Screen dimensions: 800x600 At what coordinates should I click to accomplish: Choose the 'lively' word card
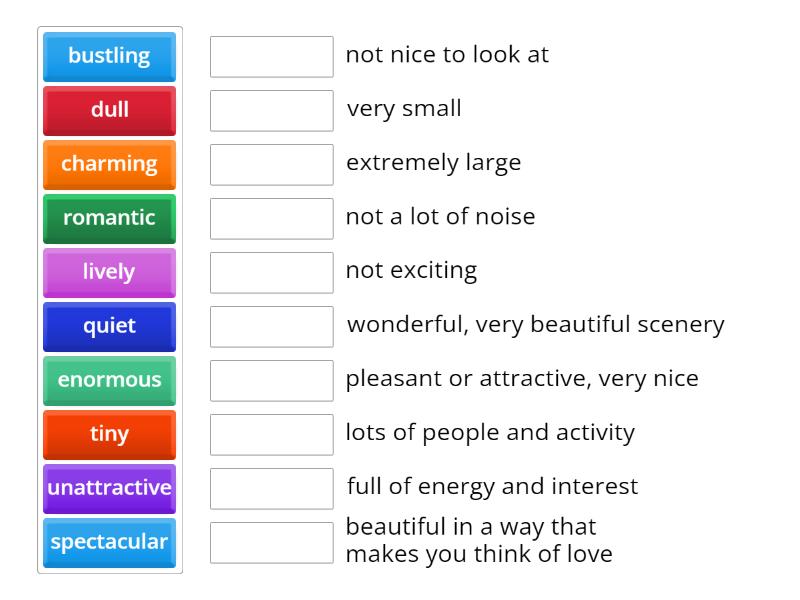click(109, 273)
